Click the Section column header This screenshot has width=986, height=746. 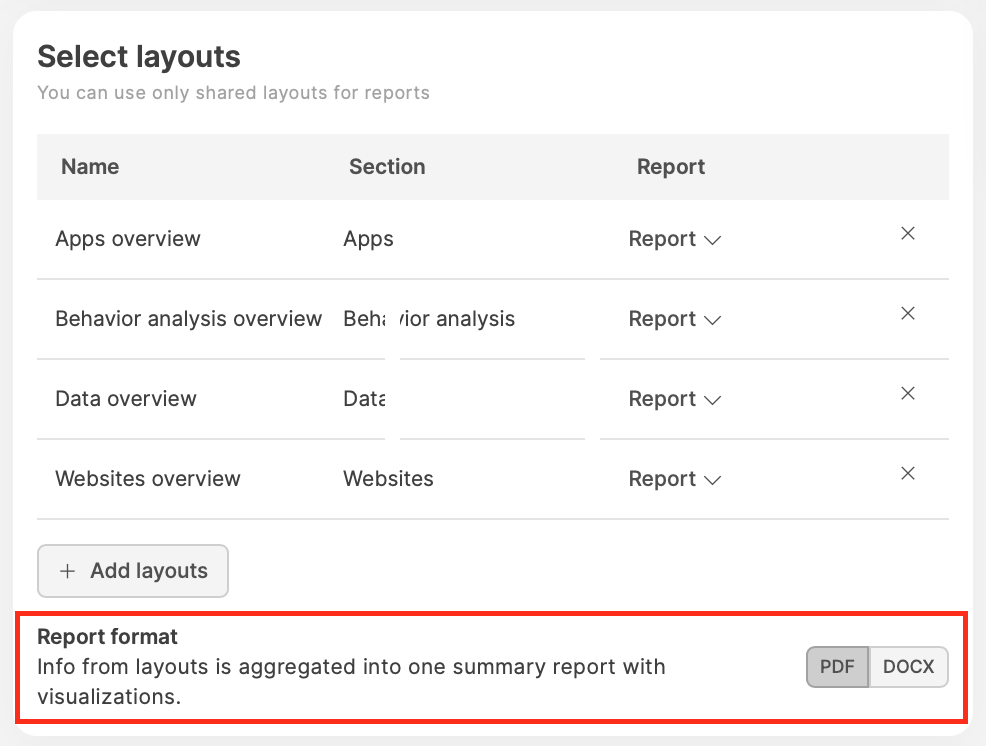(387, 167)
